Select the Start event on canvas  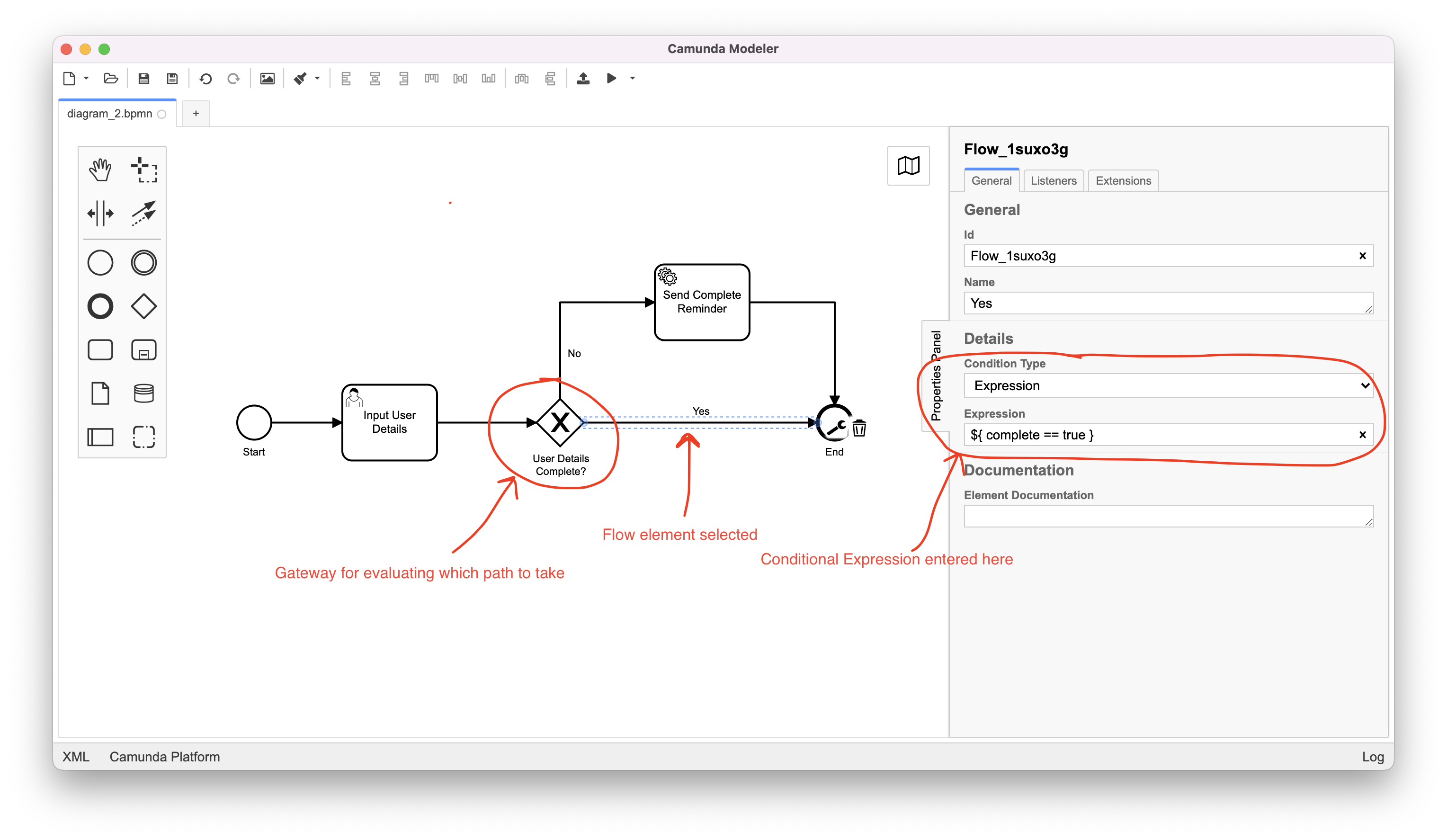click(254, 422)
